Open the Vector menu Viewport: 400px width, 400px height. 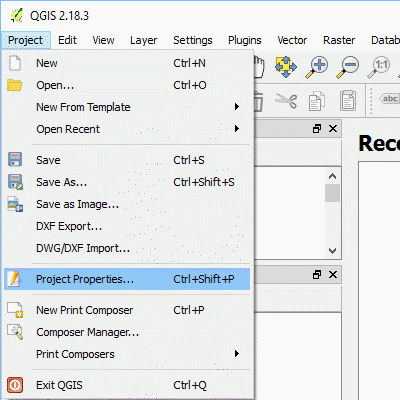pyautogui.click(x=292, y=40)
